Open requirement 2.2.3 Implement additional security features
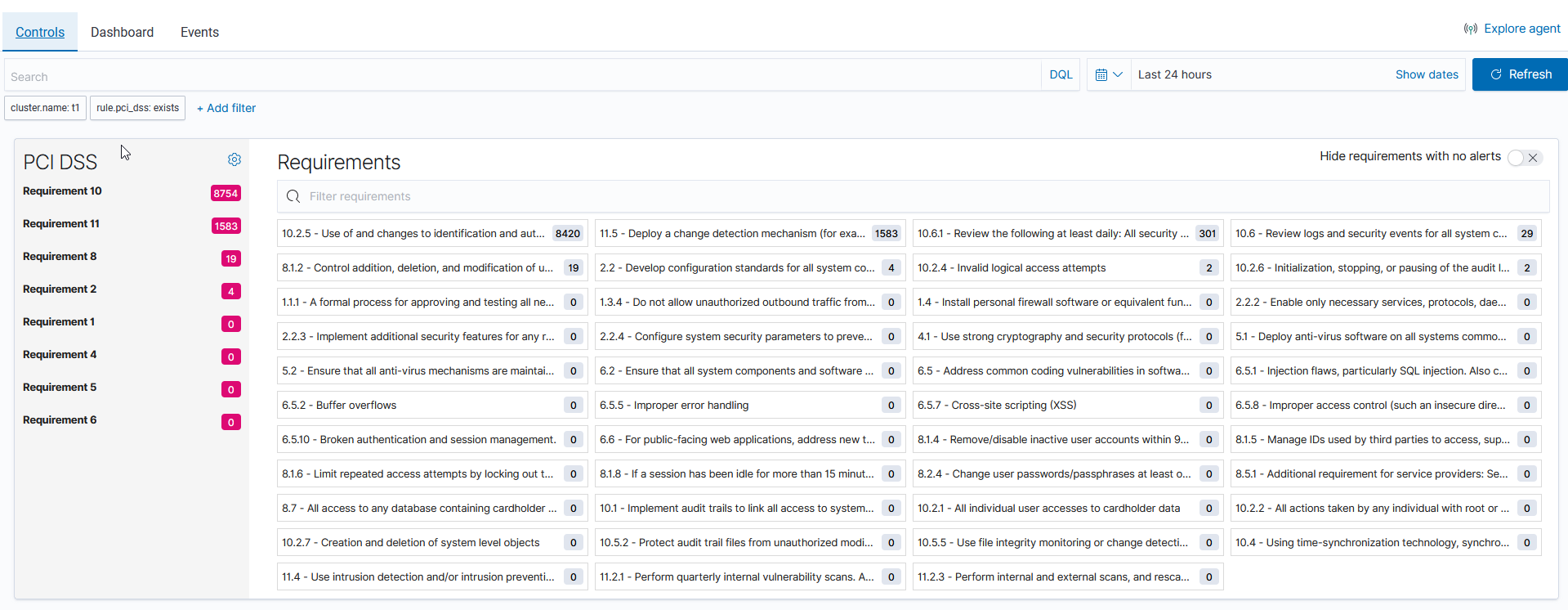The image size is (1568, 610). click(432, 336)
